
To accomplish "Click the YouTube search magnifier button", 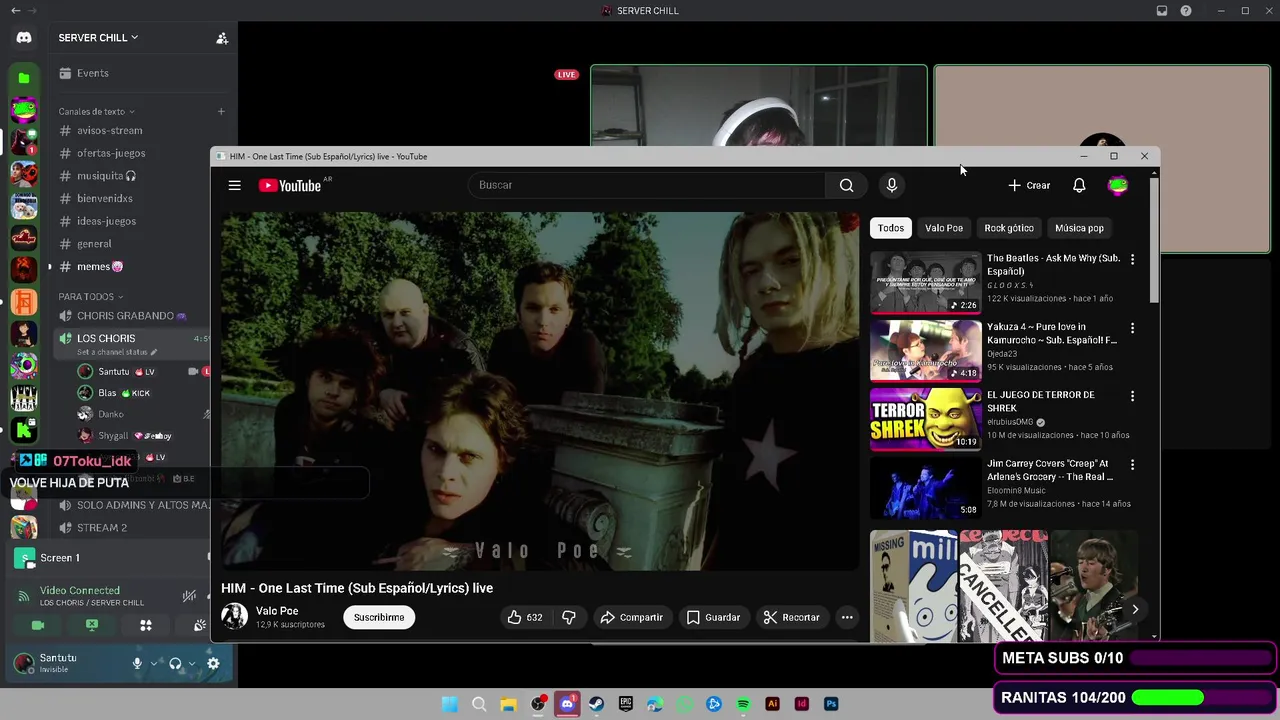I will [x=846, y=185].
